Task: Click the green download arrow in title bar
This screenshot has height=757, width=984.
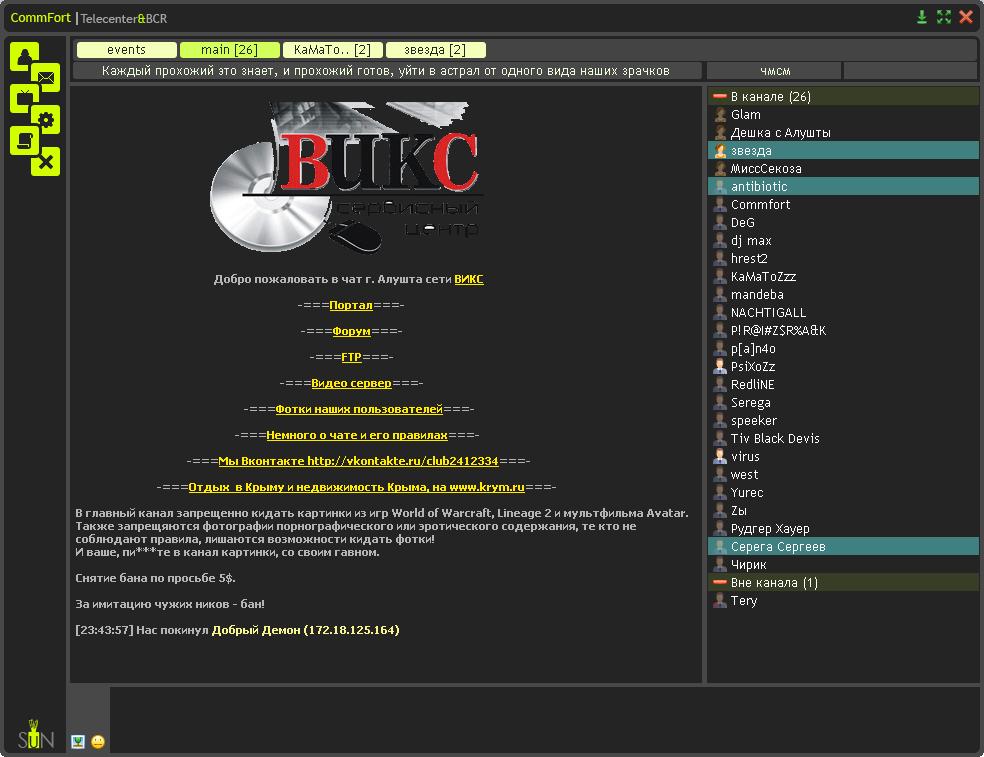Action: (x=922, y=17)
